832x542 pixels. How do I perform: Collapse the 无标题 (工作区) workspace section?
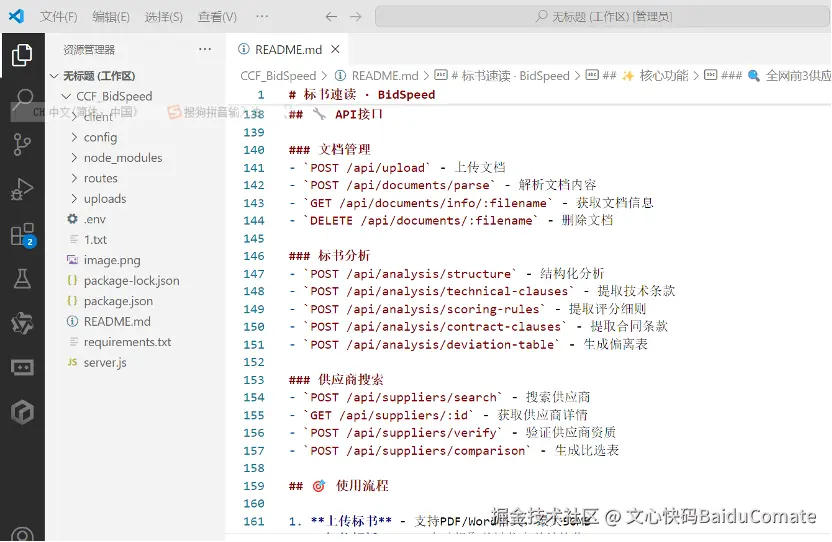54,76
